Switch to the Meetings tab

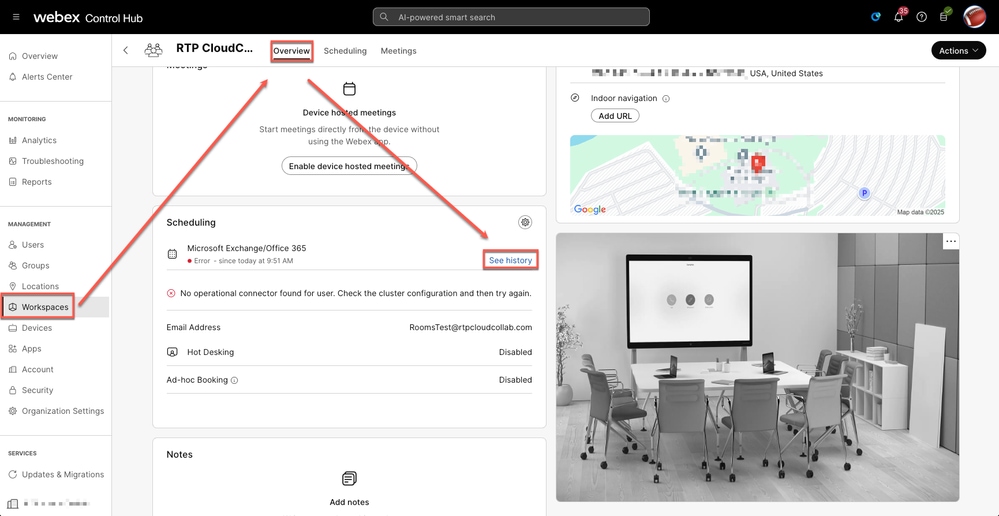click(398, 51)
